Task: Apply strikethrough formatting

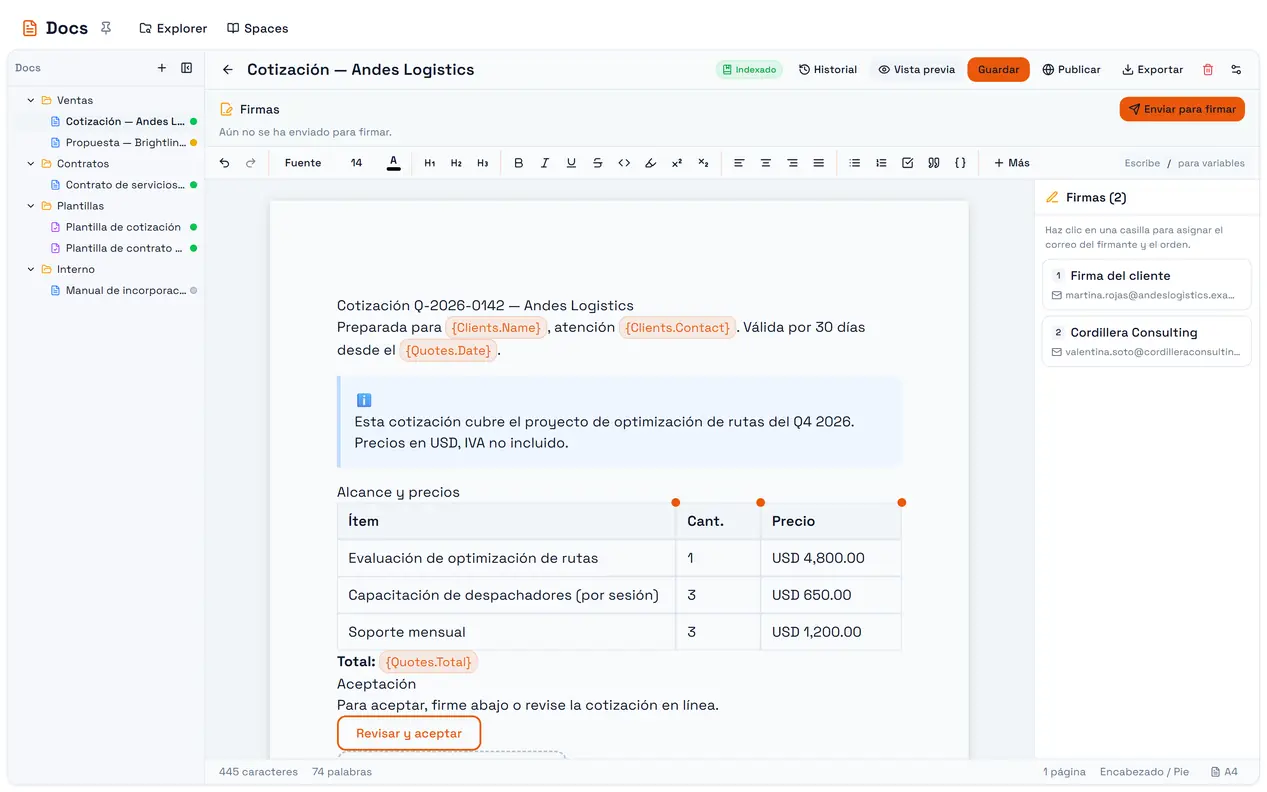Action: tap(598, 163)
